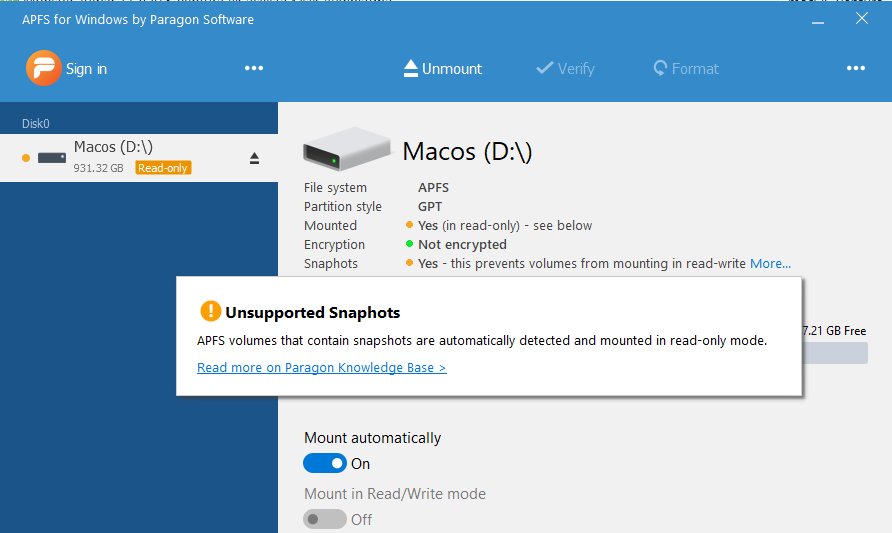The image size is (892, 533).
Task: Click the Verify toolbar button
Action: click(x=565, y=68)
